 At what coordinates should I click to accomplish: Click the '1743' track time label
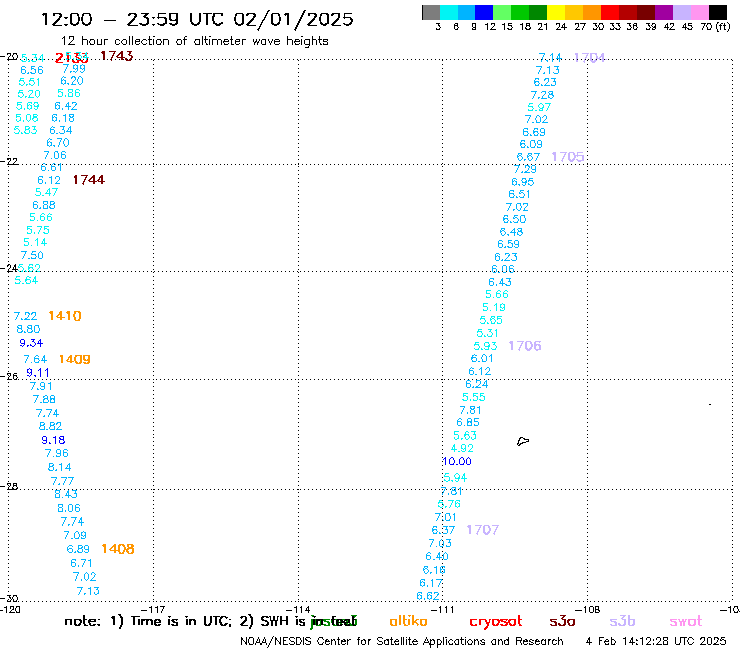(x=117, y=56)
